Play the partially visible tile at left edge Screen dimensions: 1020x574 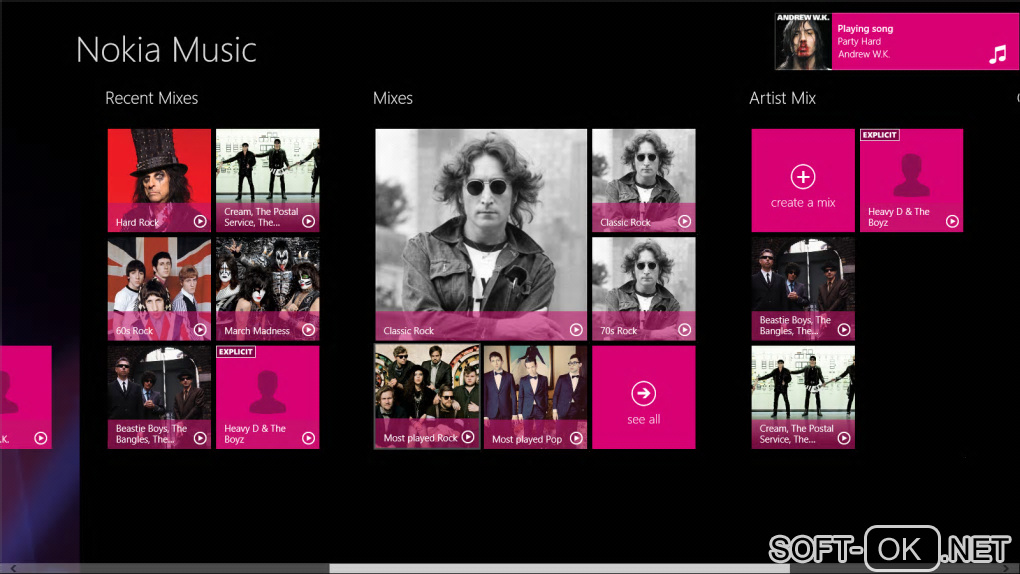pos(40,438)
